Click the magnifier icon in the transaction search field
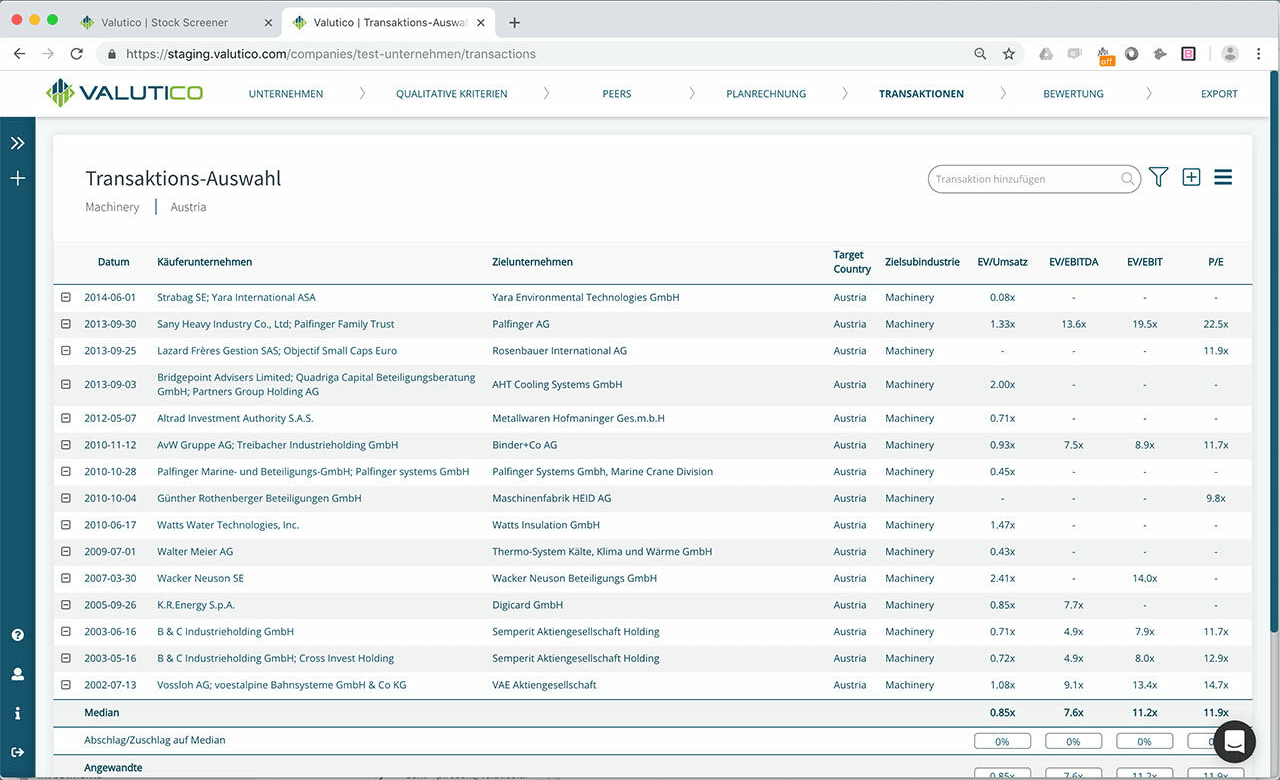The image size is (1280, 780). click(x=1127, y=179)
